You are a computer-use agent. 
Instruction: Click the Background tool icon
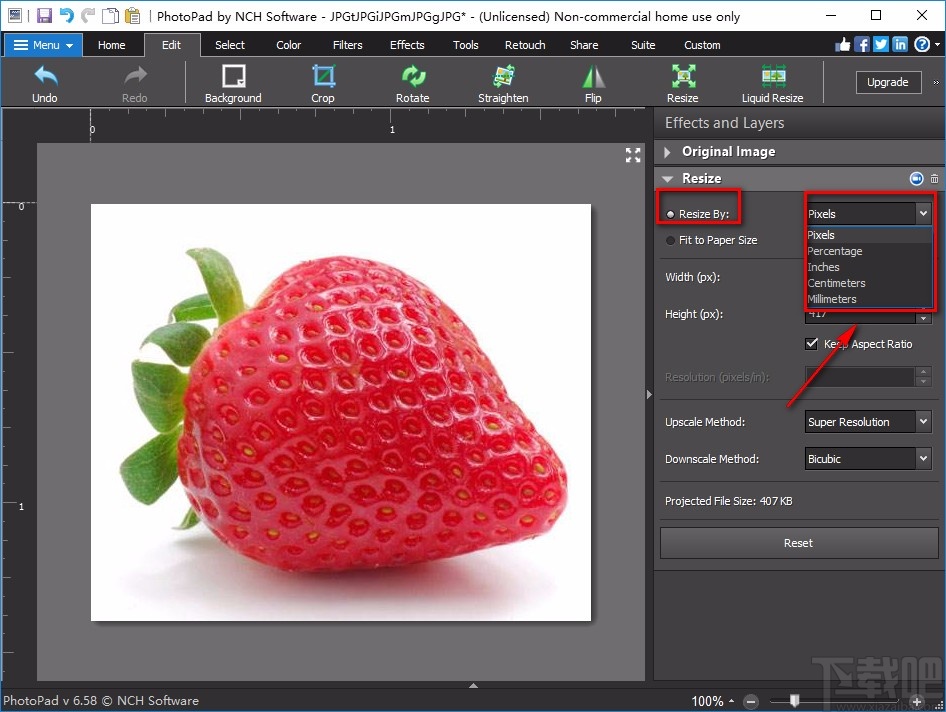pos(233,82)
